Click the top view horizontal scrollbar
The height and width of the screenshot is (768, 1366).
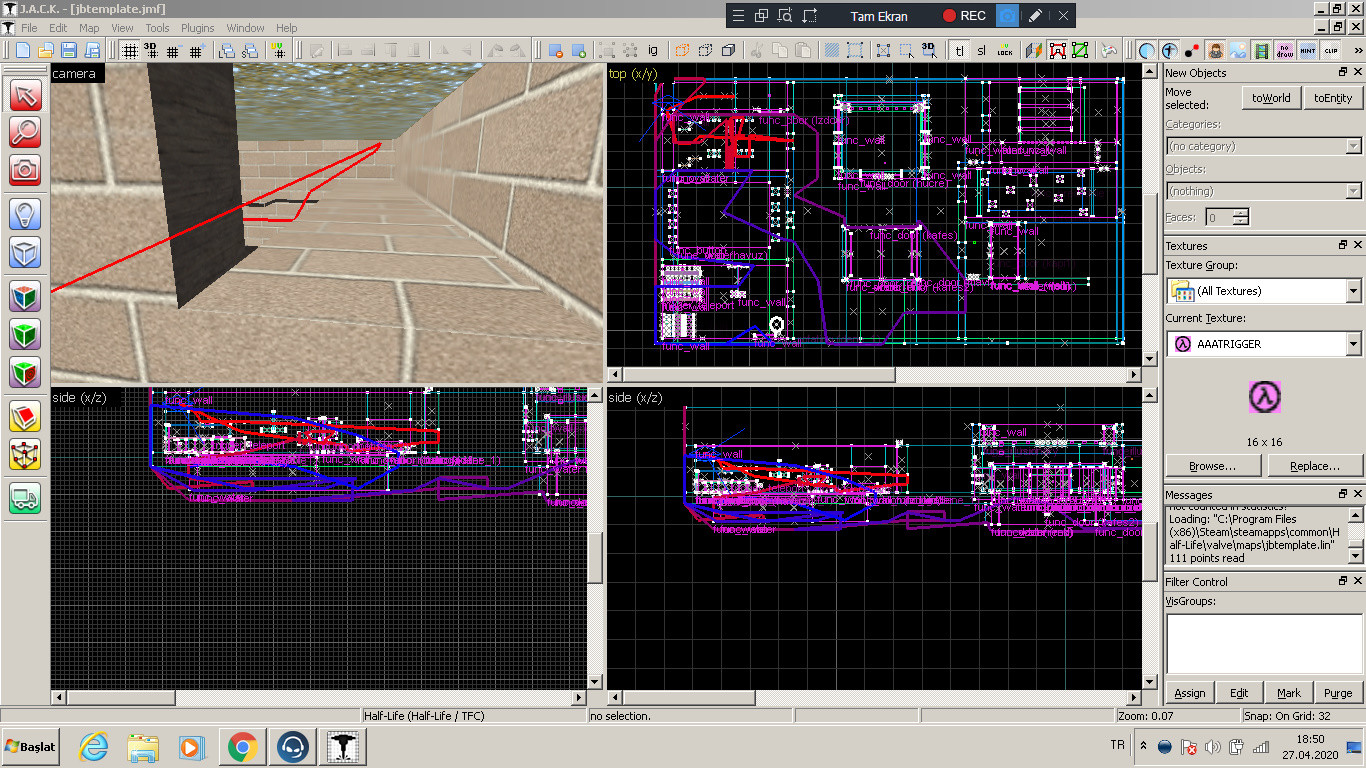874,374
